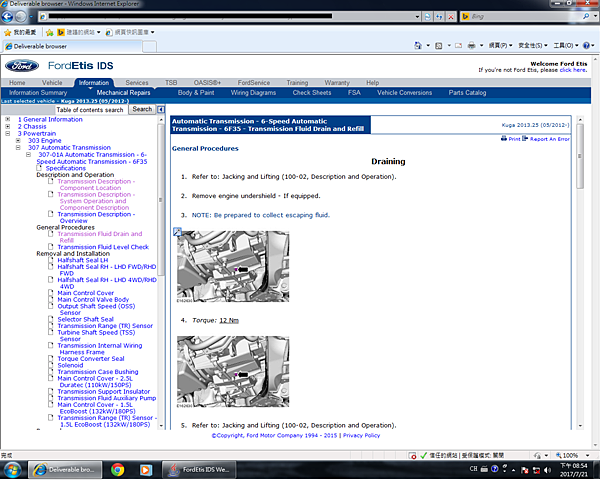Click the favorites star icon
Viewport: 600px width, 480px height.
[x=7, y=33]
